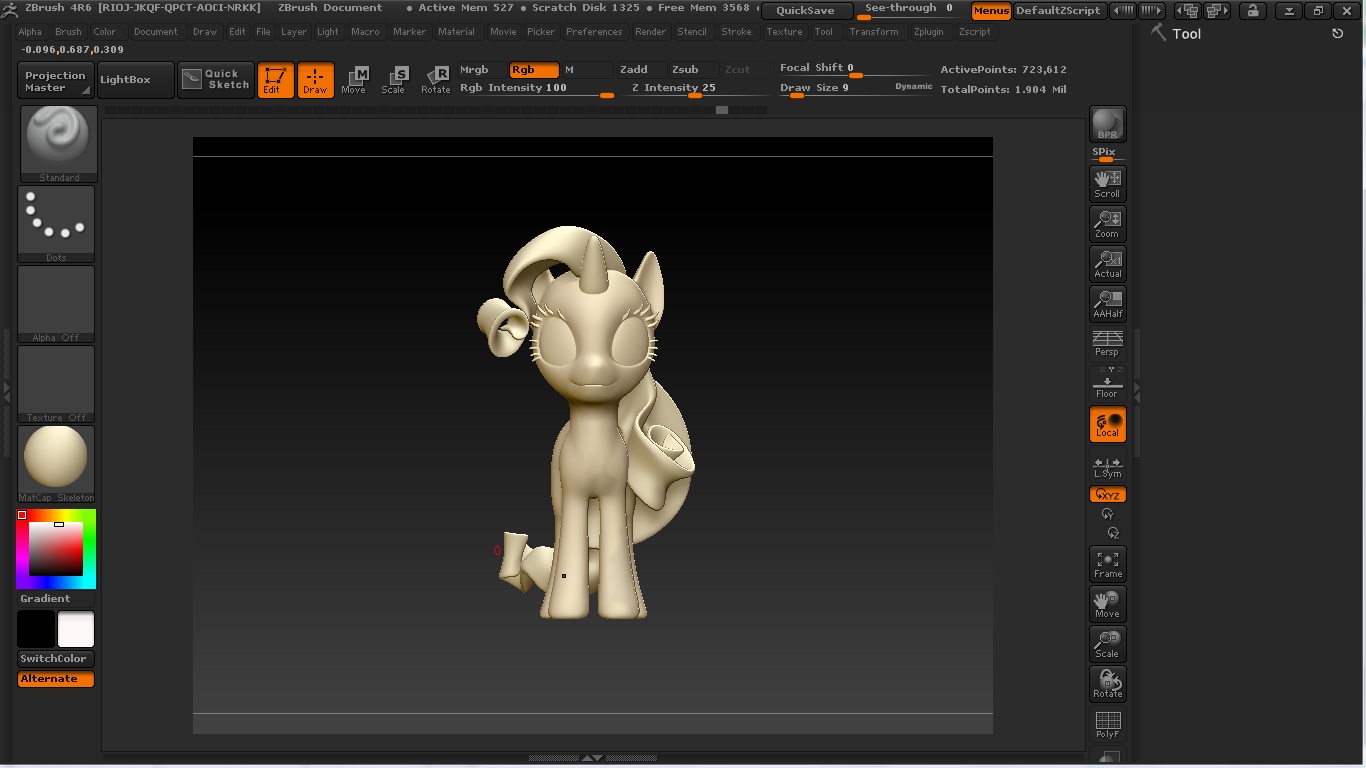Select the right-shelf Move view tool

[x=1107, y=603]
